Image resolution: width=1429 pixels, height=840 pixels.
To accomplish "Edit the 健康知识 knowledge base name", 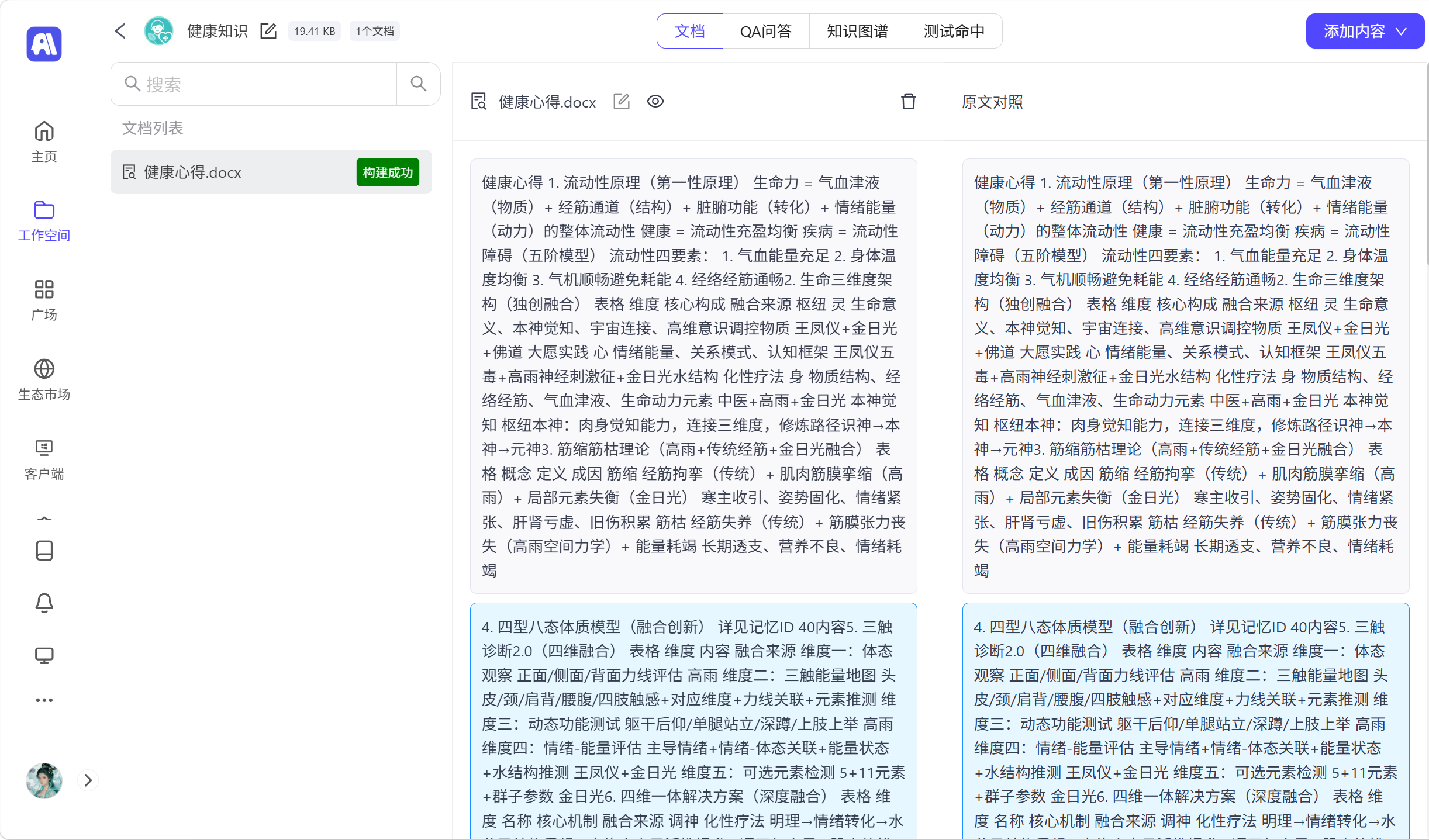I will 268,31.
